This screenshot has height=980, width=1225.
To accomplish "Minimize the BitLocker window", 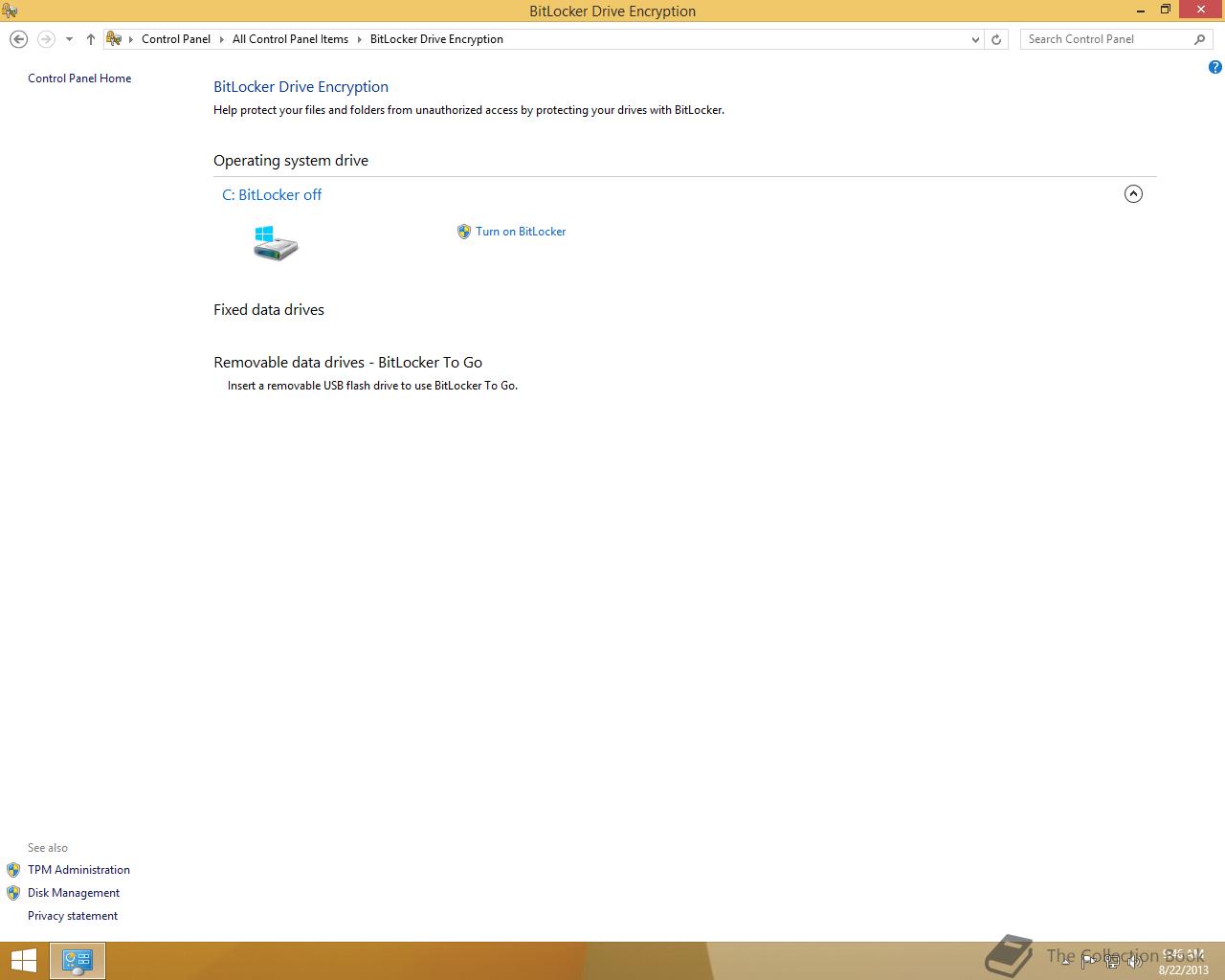I will click(x=1141, y=10).
